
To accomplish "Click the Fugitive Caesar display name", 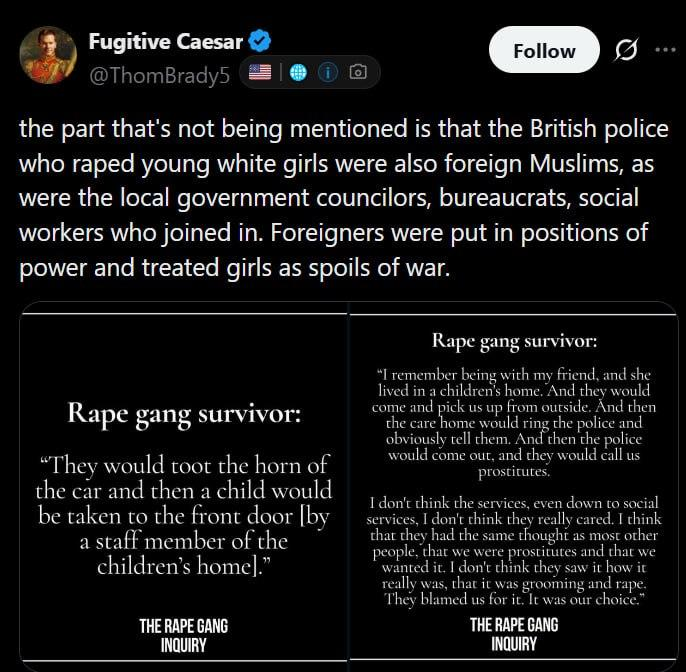I will [166, 42].
